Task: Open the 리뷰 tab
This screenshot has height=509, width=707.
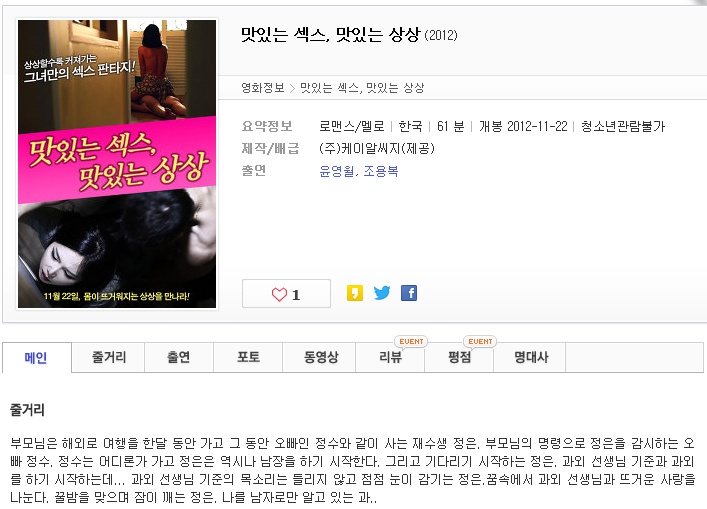Action: click(x=390, y=358)
